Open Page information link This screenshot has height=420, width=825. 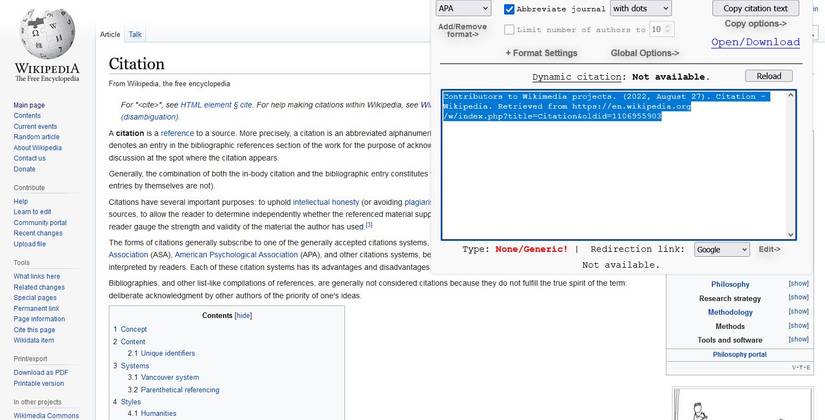pos(39,319)
